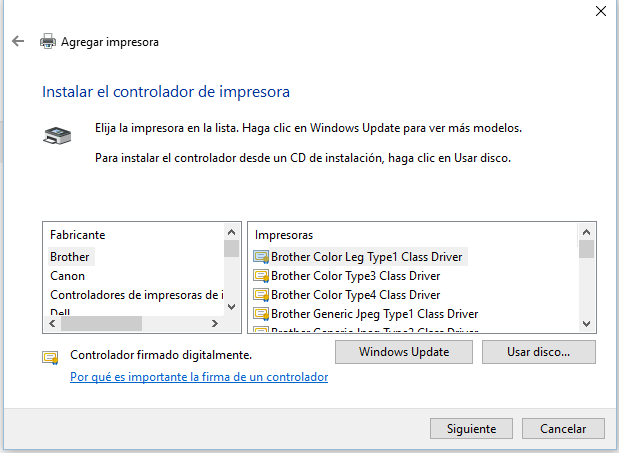This screenshot has height=453, width=619.
Task: Select Brother in the Fabricante list
Action: coord(70,257)
